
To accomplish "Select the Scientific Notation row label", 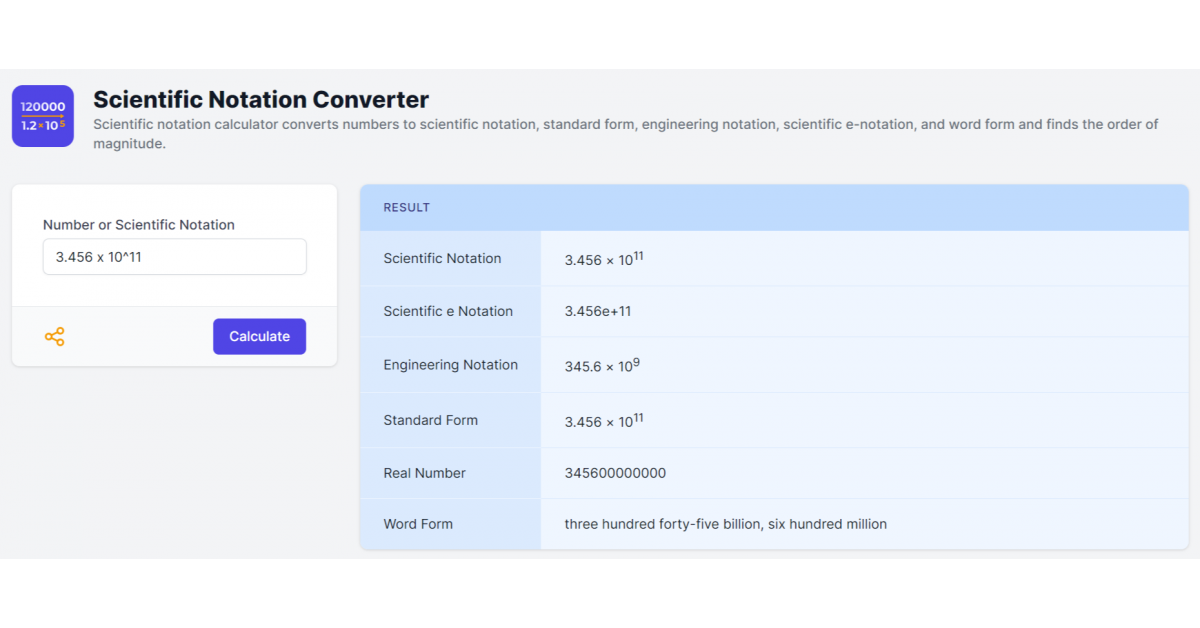I will pos(442,258).
